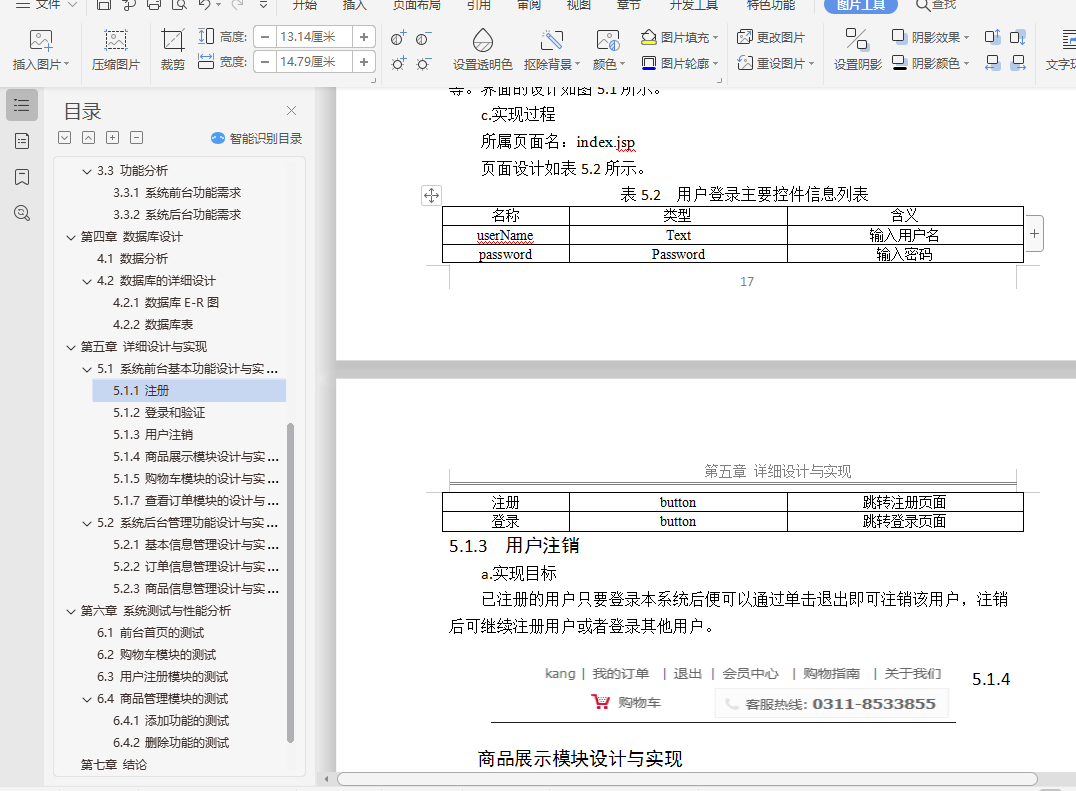Click the width field 14.79厘米
The height and width of the screenshot is (791, 1076).
coord(314,62)
